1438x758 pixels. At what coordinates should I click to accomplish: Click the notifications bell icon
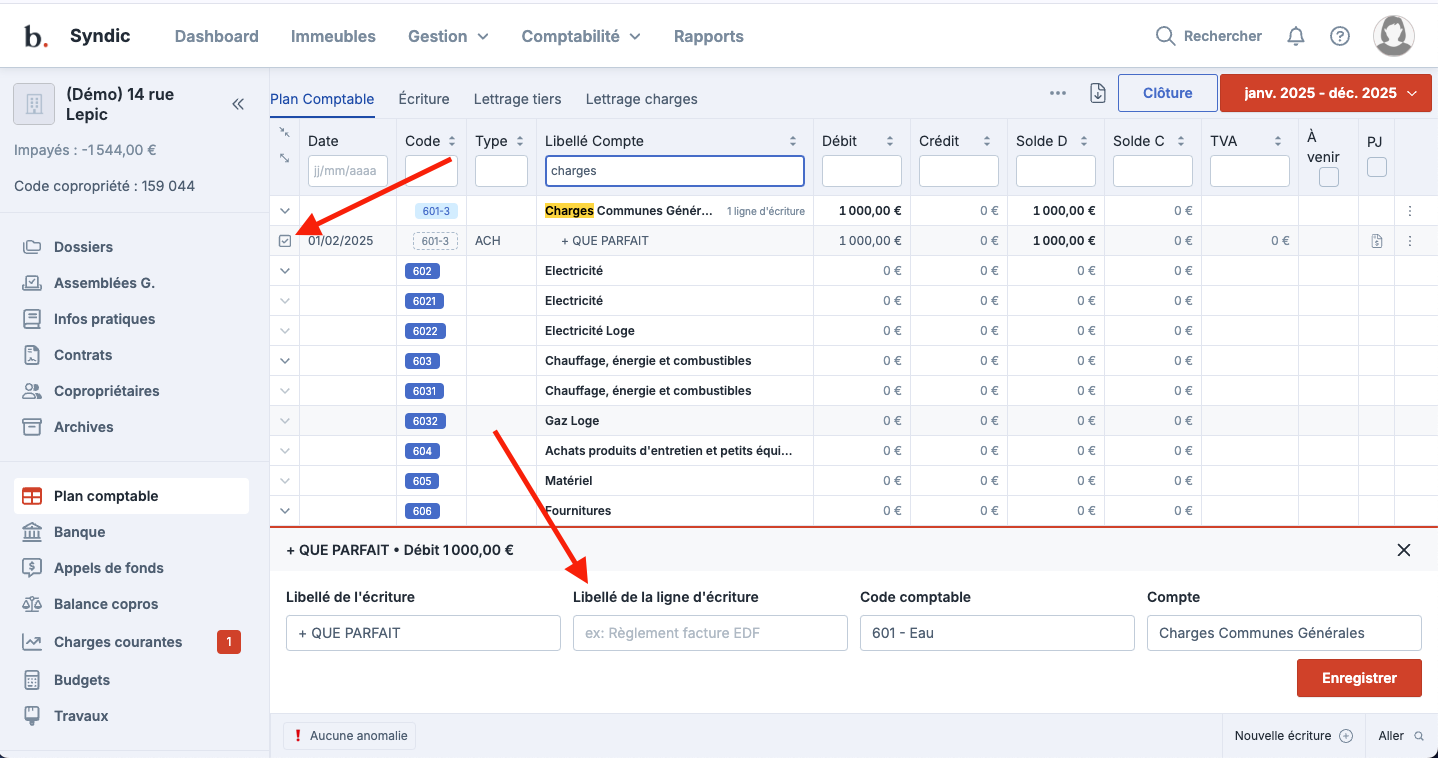[1296, 36]
